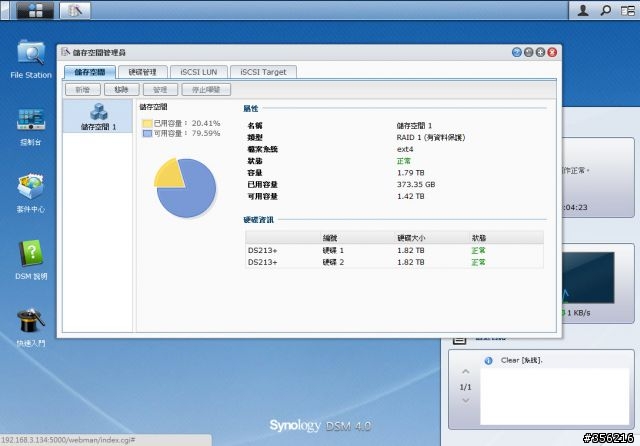
Task: Click the RAID 1 type value
Action: (431, 138)
